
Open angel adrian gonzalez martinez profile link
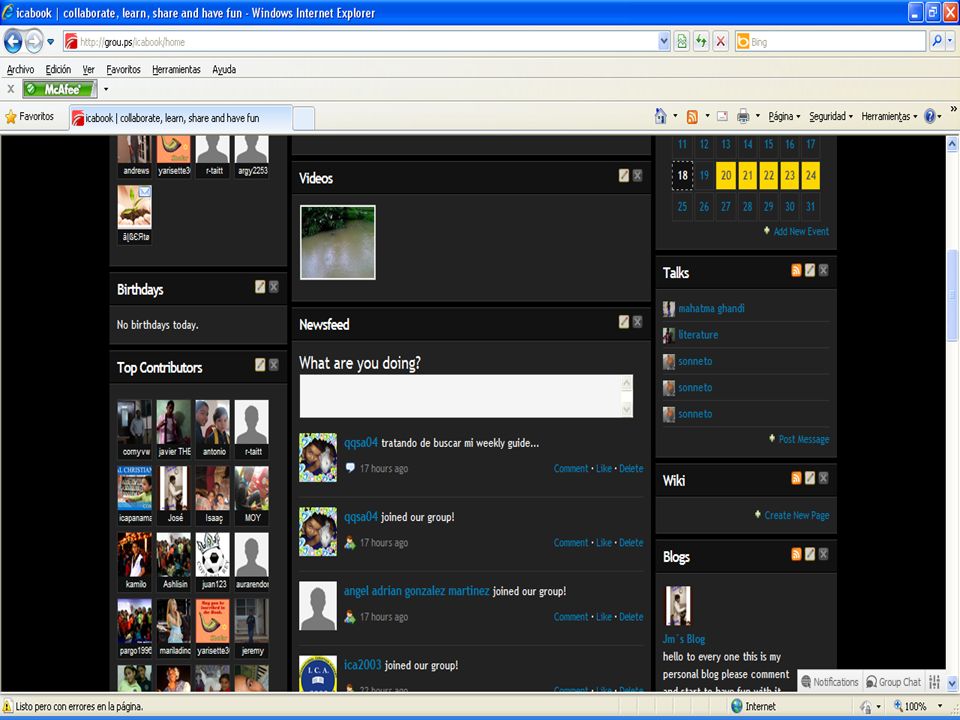pyautogui.click(x=416, y=591)
